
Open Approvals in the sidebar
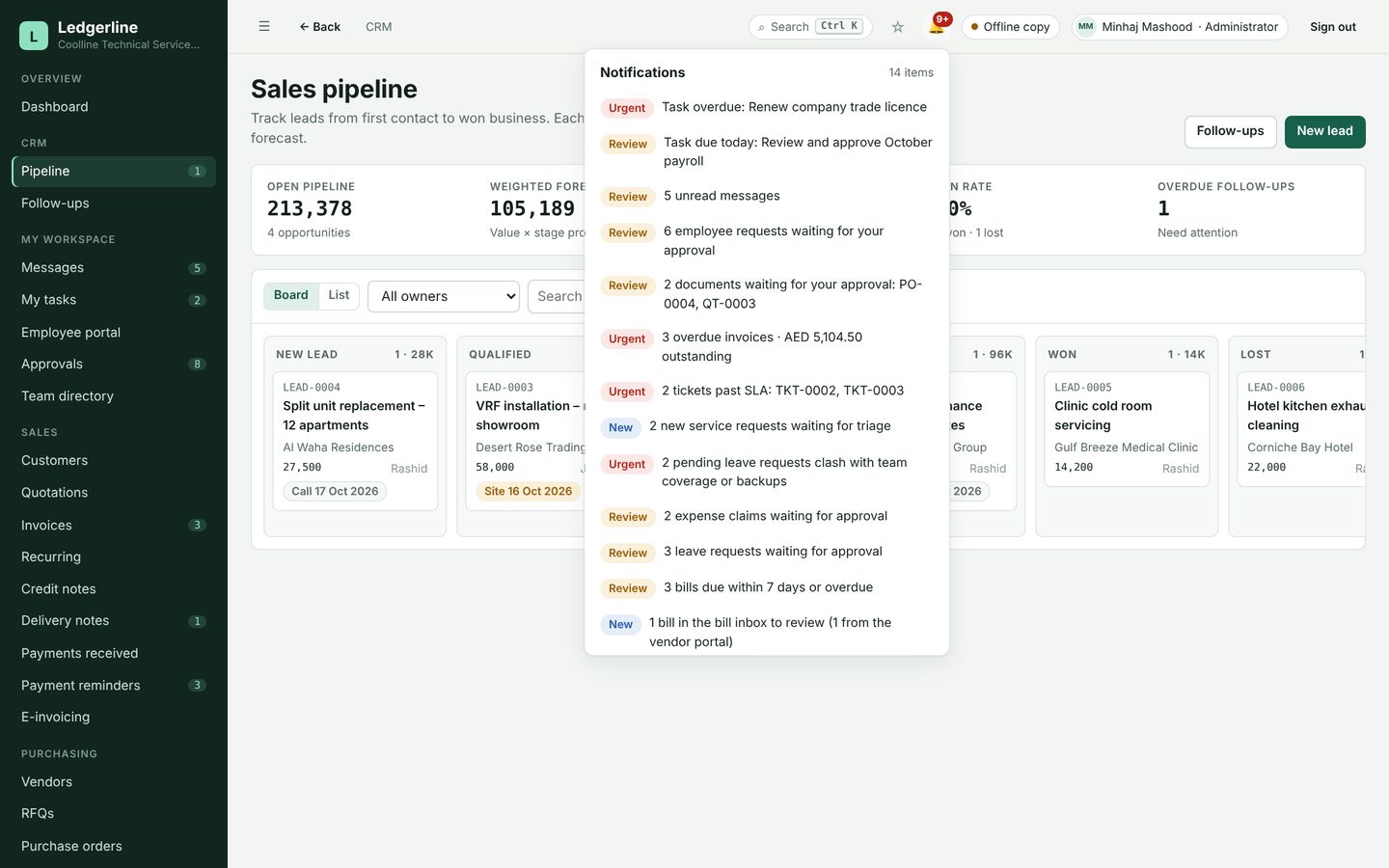click(x=114, y=365)
